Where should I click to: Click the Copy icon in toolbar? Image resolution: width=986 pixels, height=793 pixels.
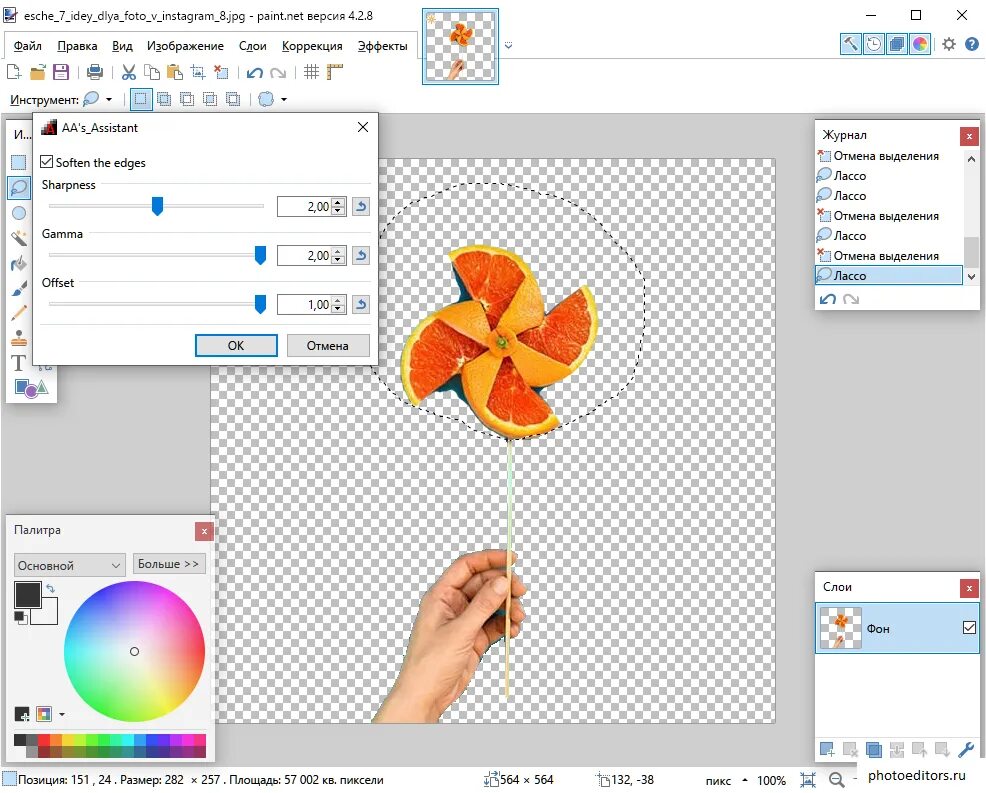[152, 72]
